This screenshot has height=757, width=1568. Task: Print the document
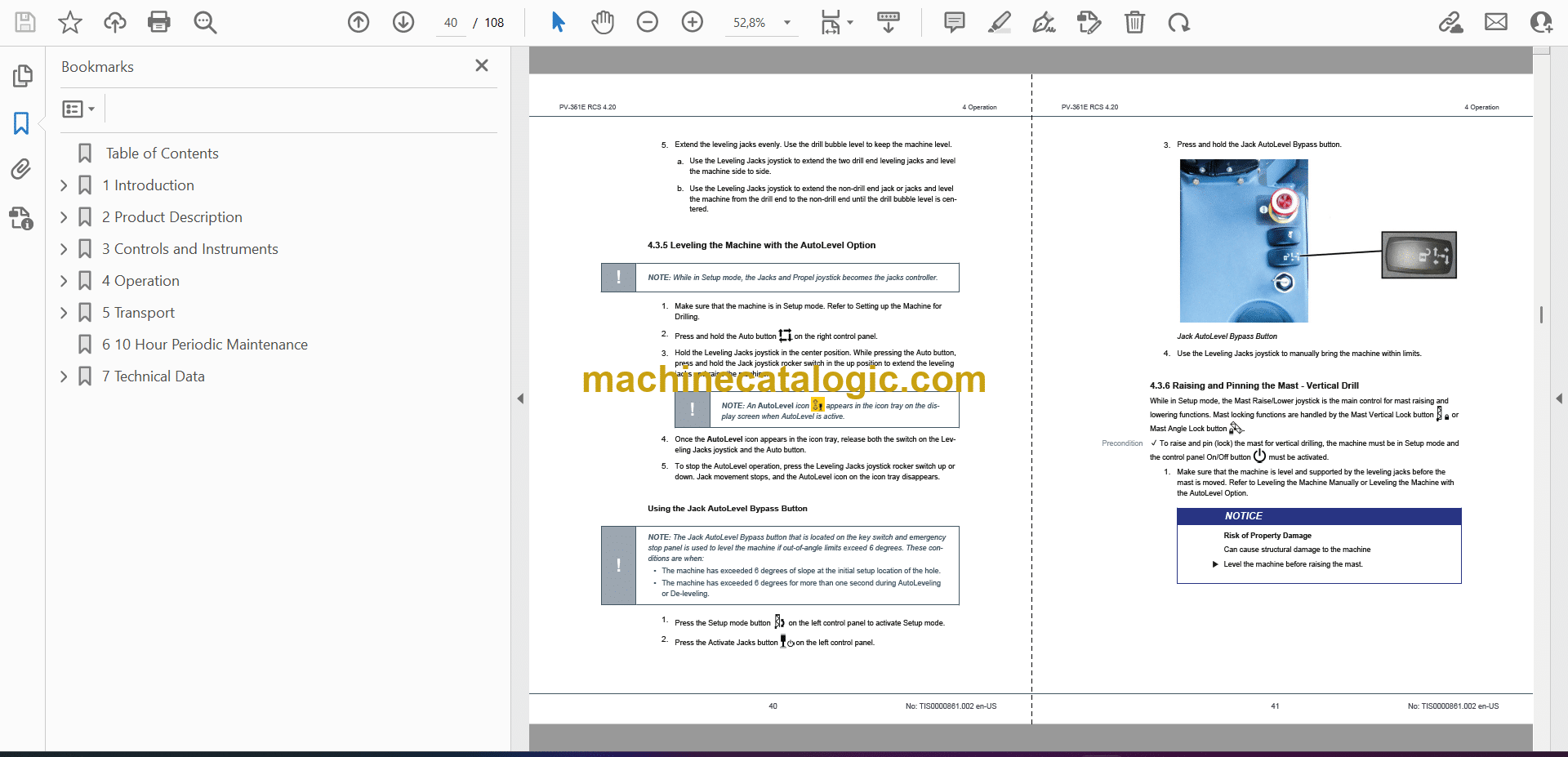[x=159, y=22]
